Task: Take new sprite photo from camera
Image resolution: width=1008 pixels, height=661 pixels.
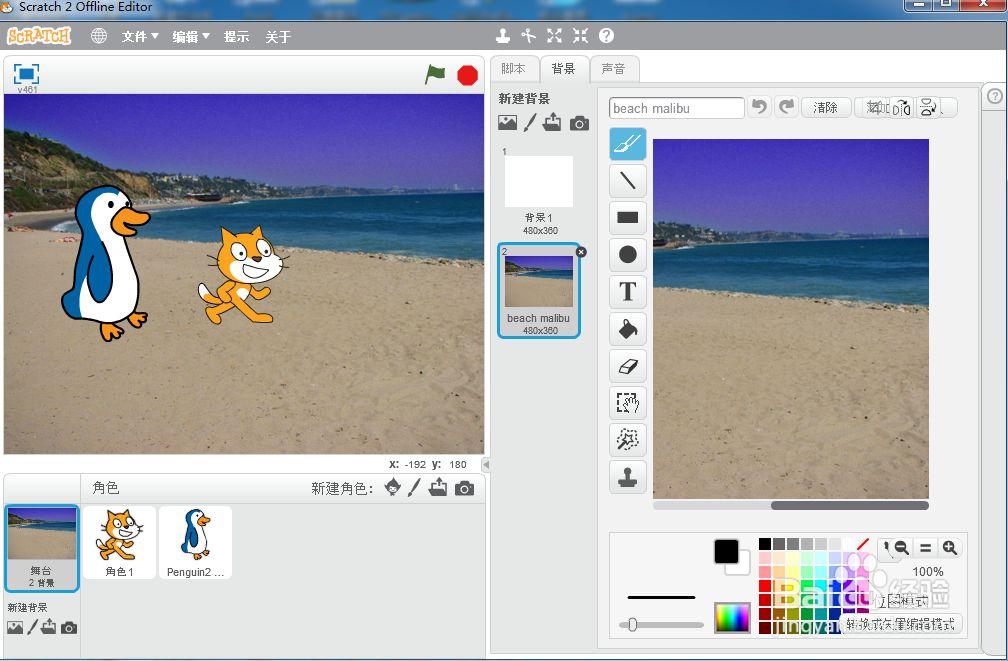Action: [x=464, y=488]
